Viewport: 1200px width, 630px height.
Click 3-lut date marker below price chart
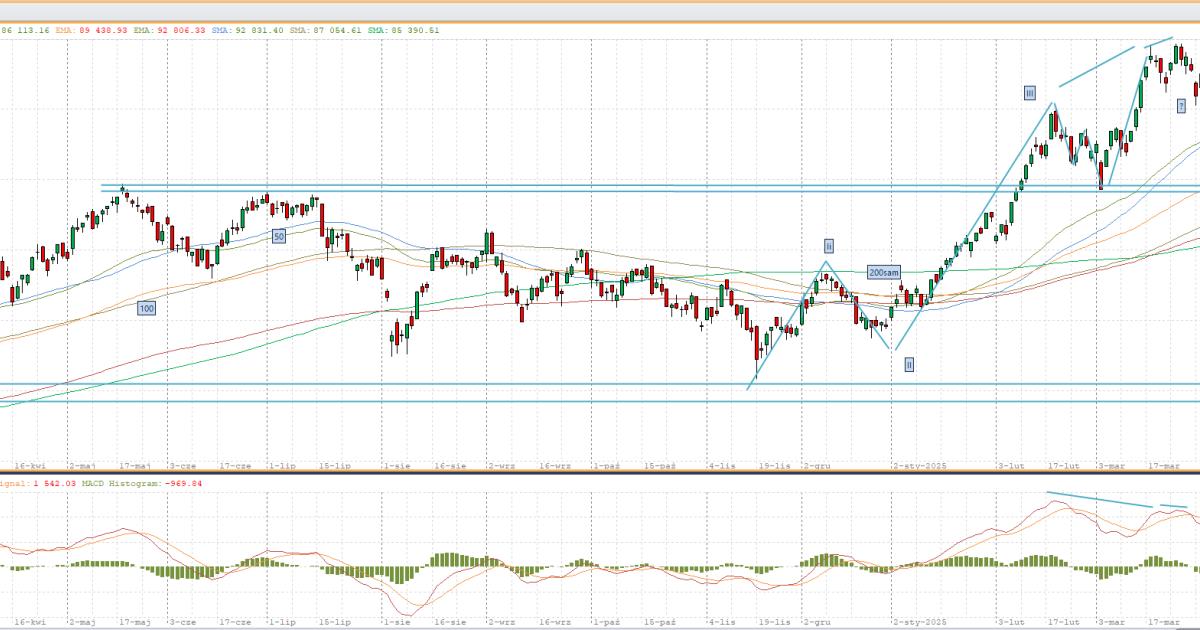[1011, 466]
